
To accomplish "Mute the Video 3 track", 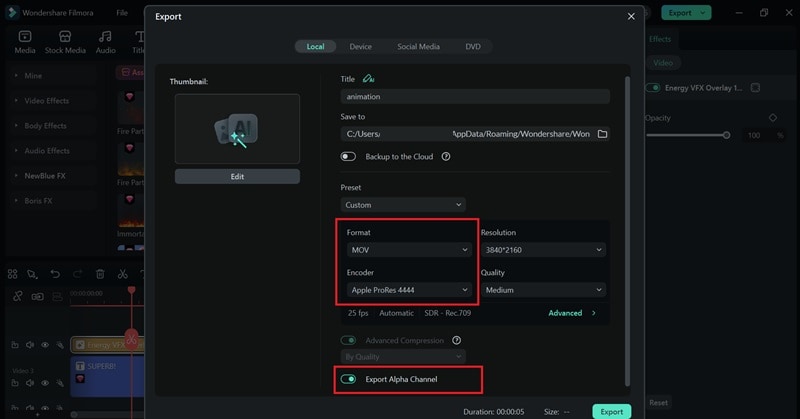I will pyautogui.click(x=30, y=383).
